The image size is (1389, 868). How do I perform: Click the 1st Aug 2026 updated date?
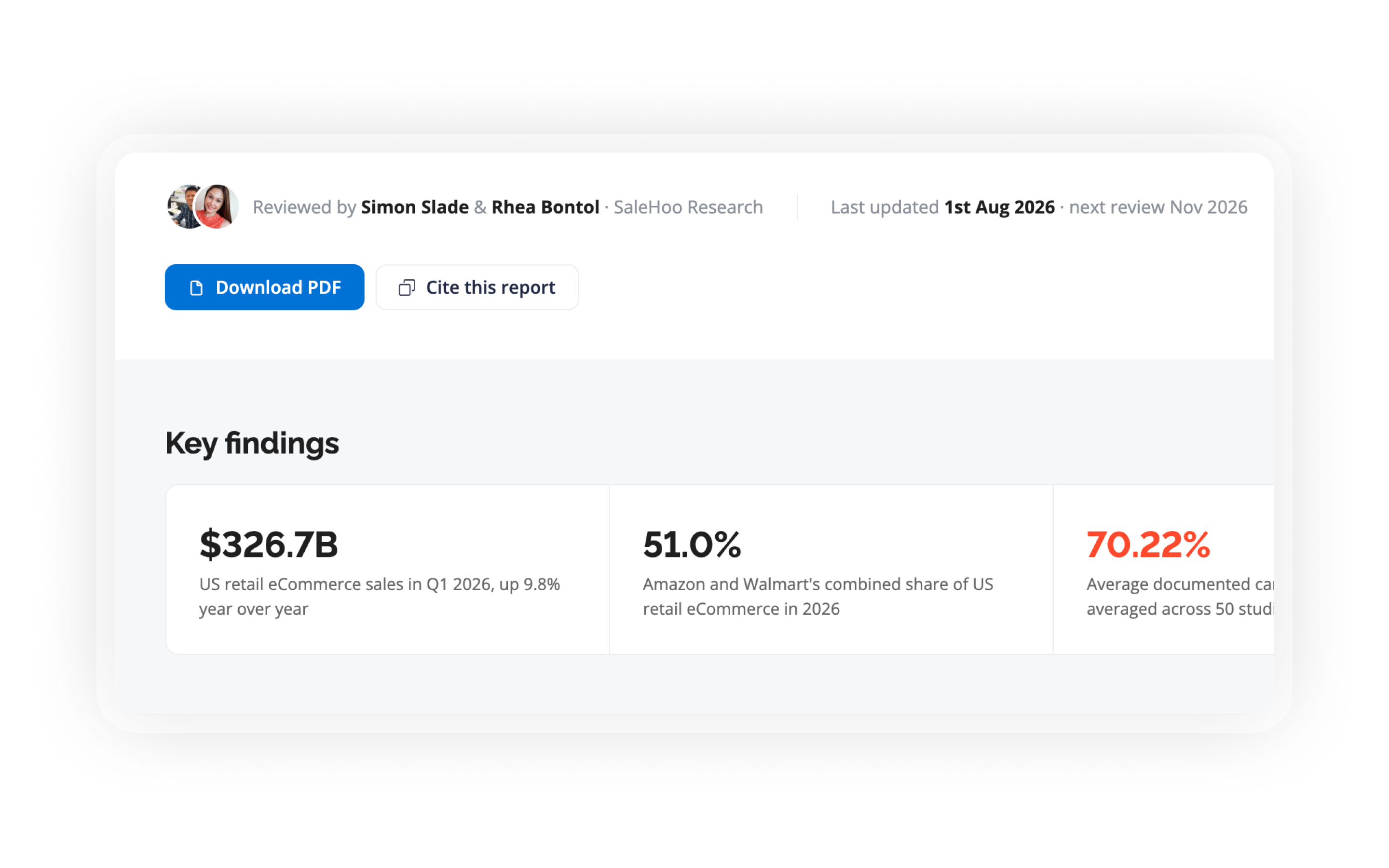coord(999,207)
